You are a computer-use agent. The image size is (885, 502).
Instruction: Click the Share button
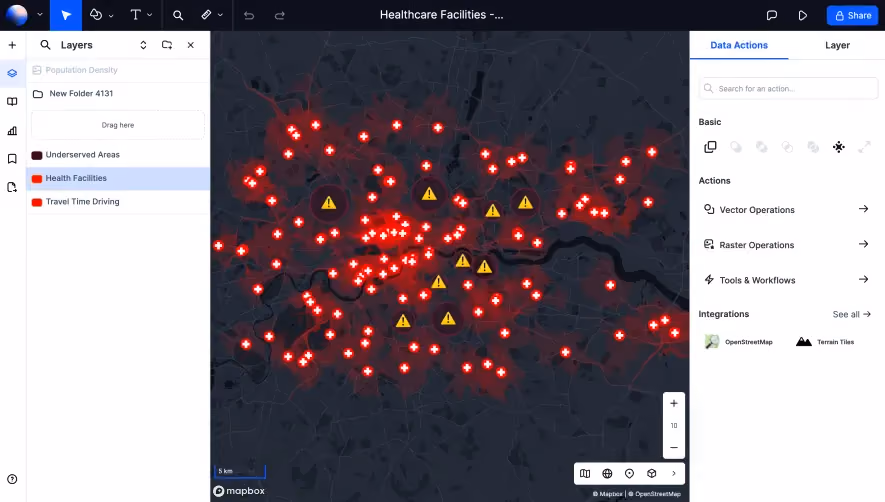[x=852, y=15]
